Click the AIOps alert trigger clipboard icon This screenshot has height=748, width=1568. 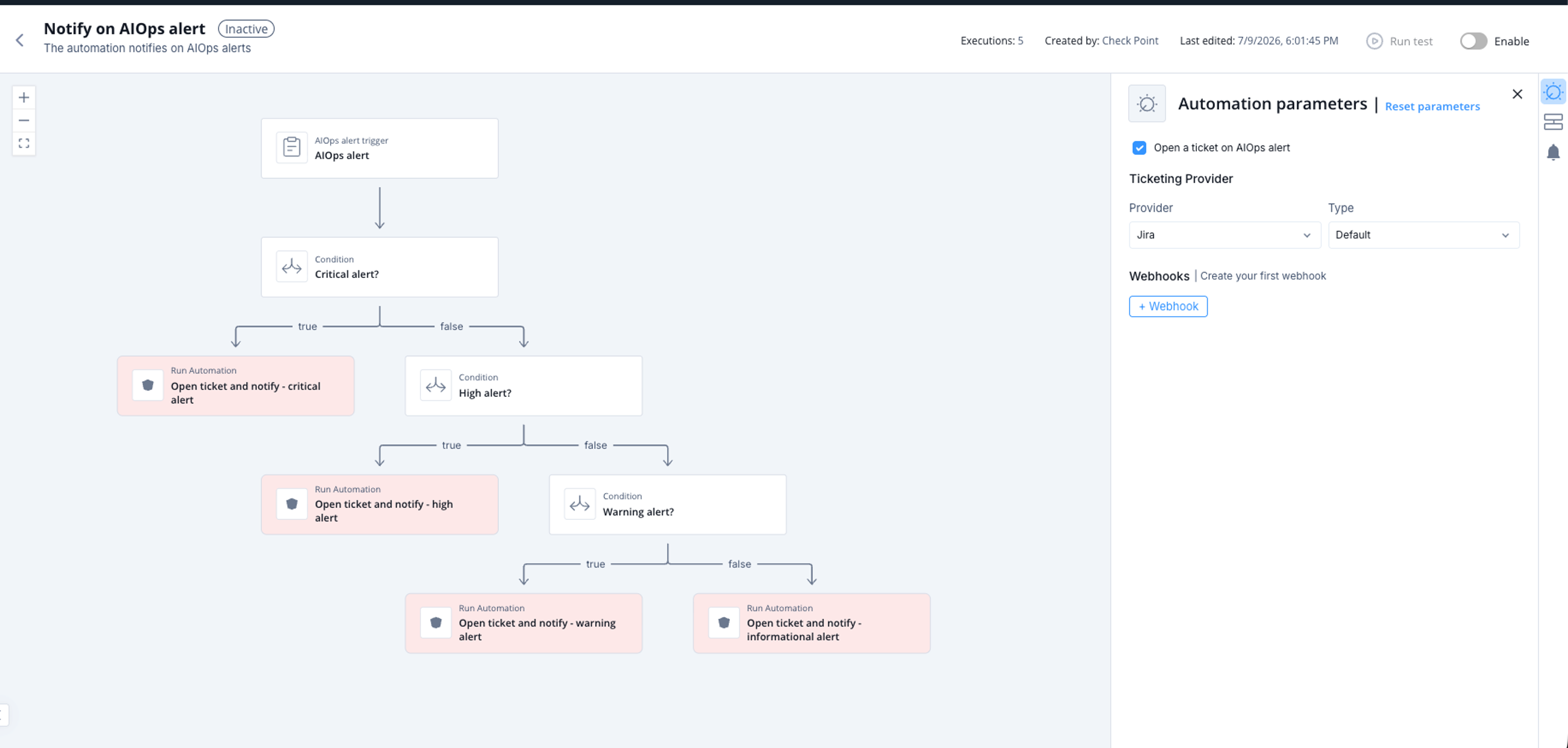[292, 148]
